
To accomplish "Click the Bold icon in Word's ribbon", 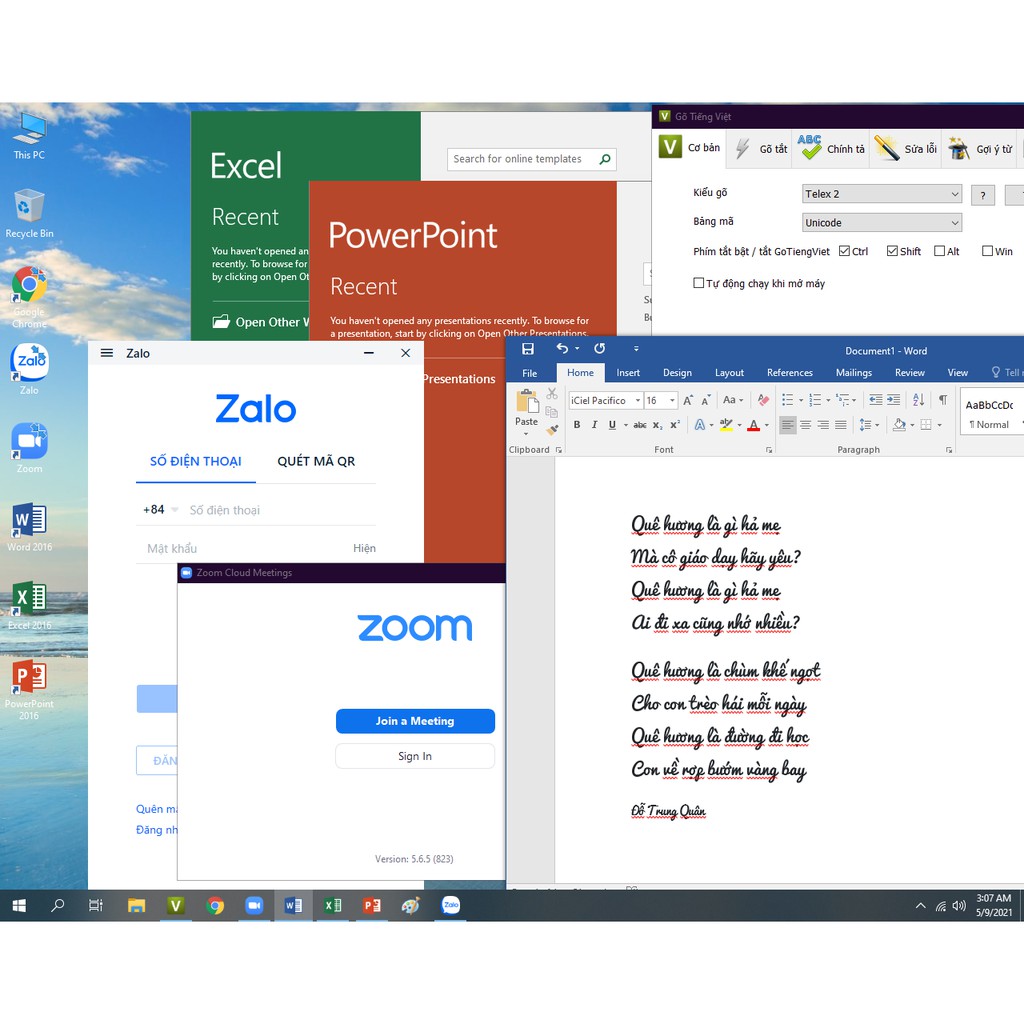I will point(577,425).
